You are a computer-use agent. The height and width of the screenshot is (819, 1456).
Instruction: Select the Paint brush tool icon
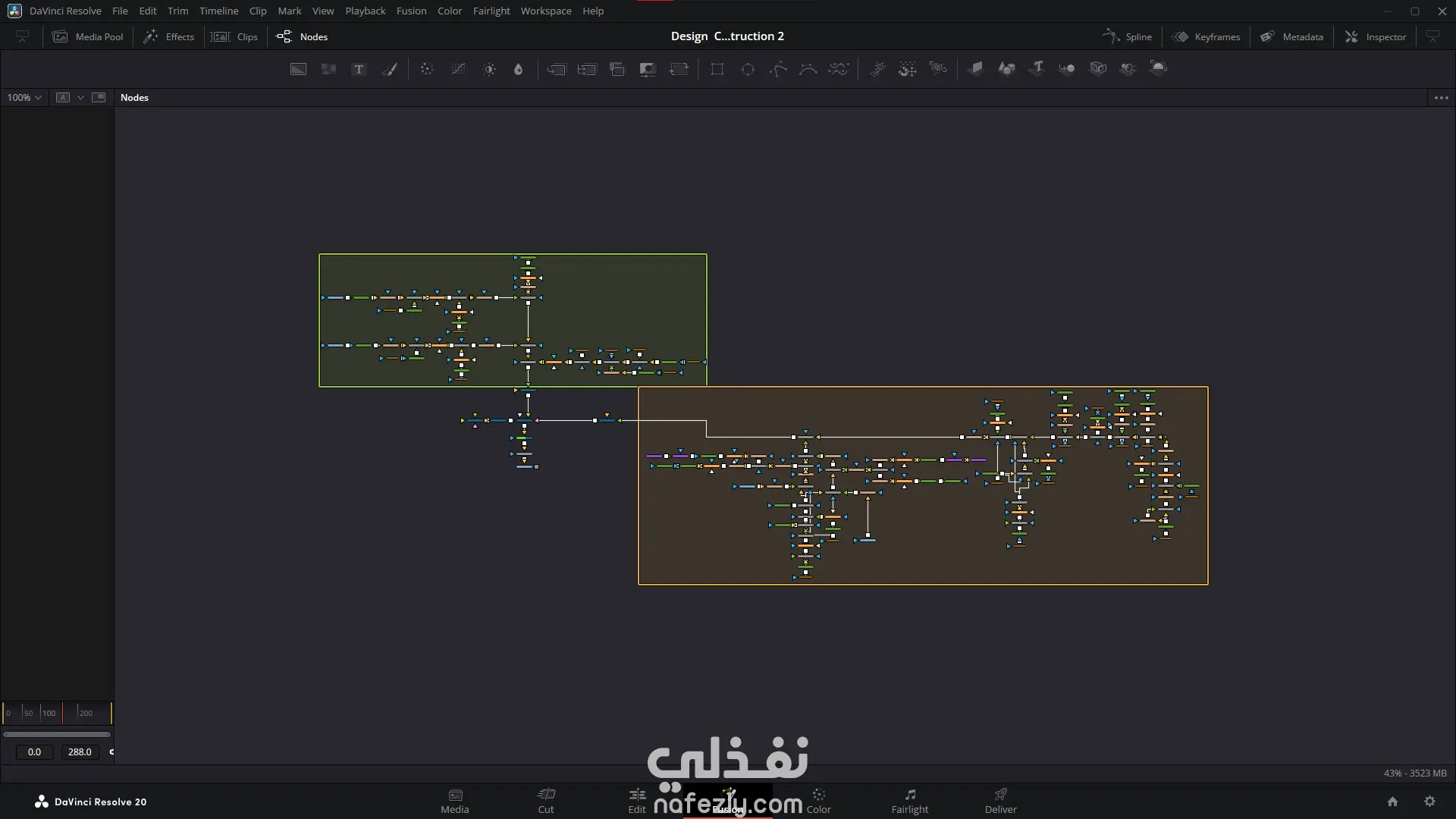click(x=389, y=69)
